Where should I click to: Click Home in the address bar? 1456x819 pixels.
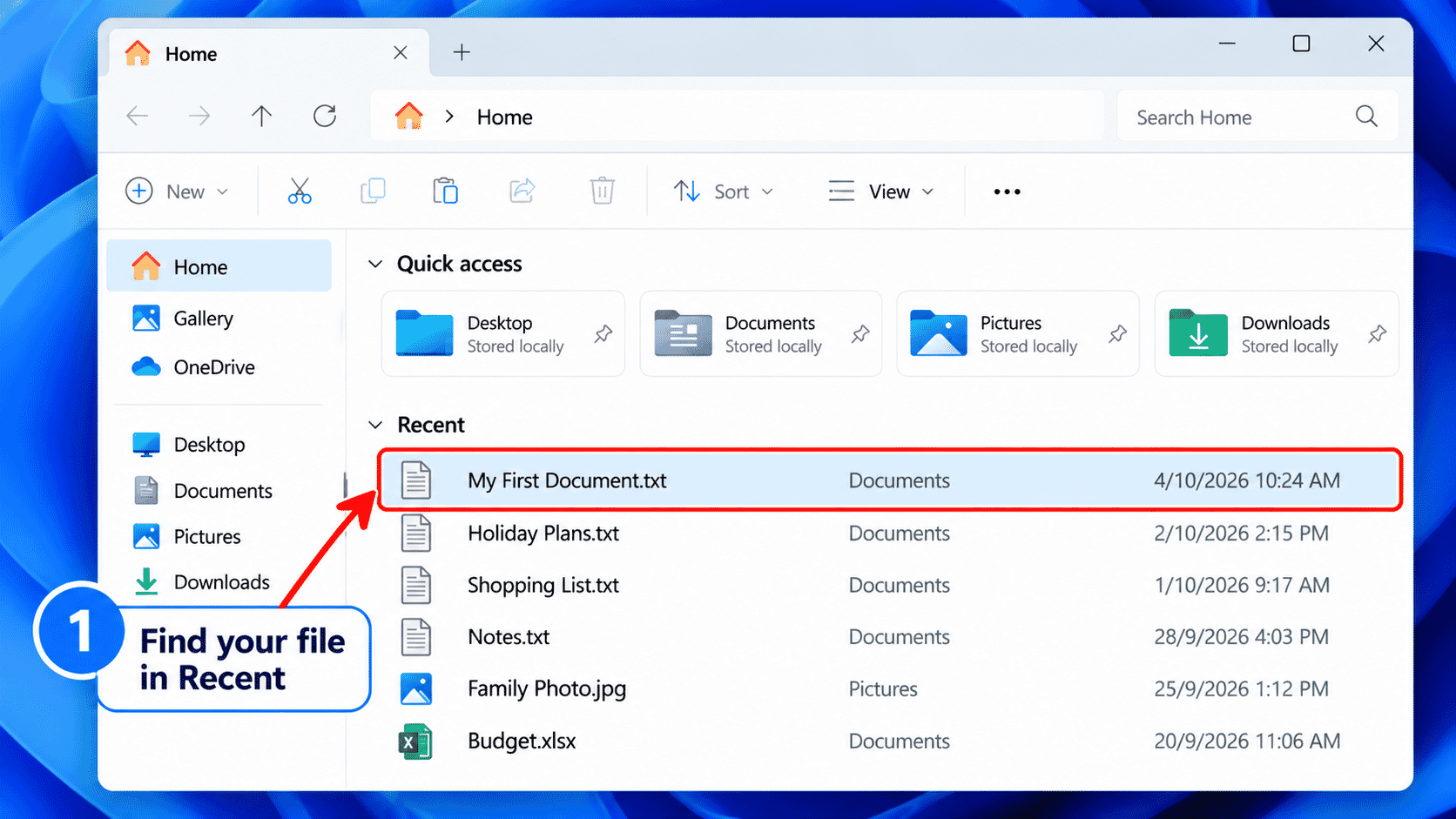click(x=504, y=117)
